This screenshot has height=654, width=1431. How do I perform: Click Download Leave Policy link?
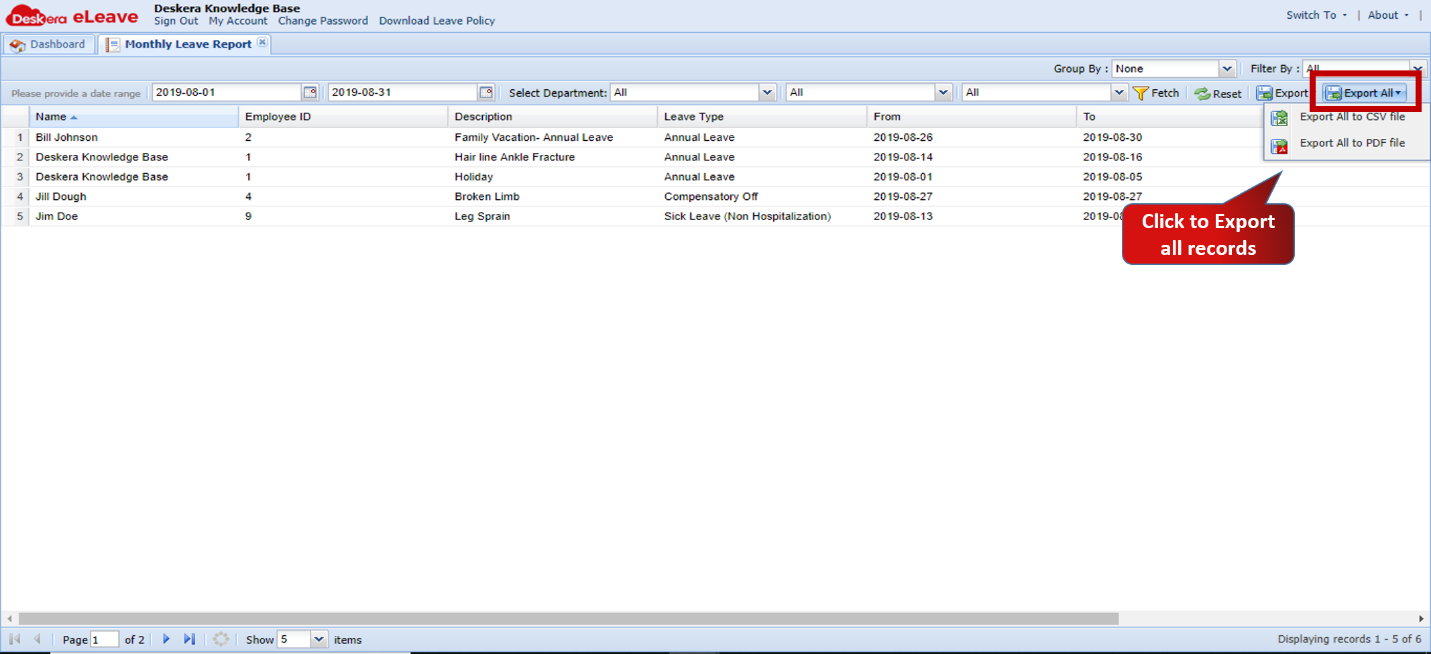pos(437,21)
